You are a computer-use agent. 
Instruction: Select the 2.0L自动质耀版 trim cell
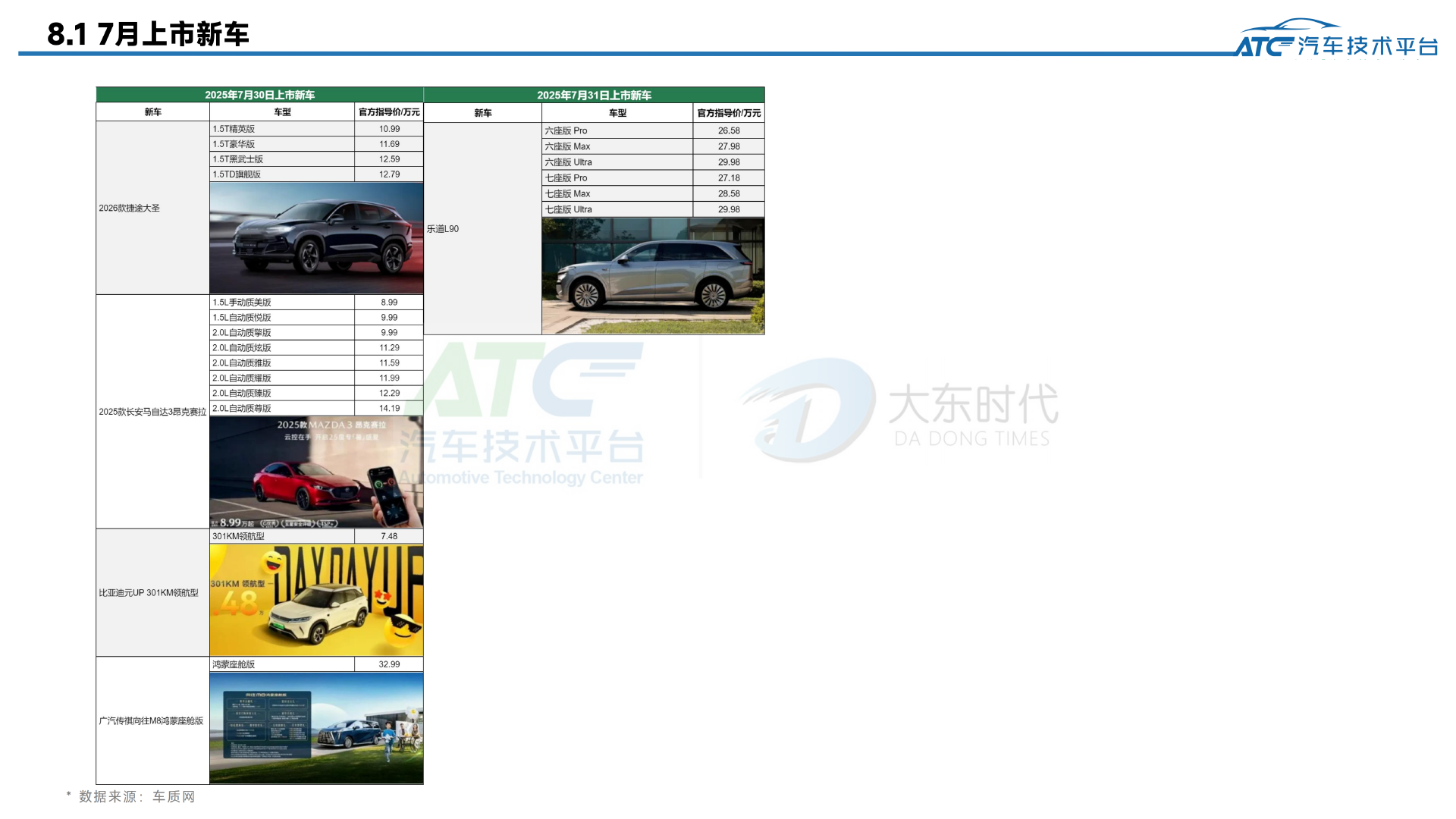282,378
